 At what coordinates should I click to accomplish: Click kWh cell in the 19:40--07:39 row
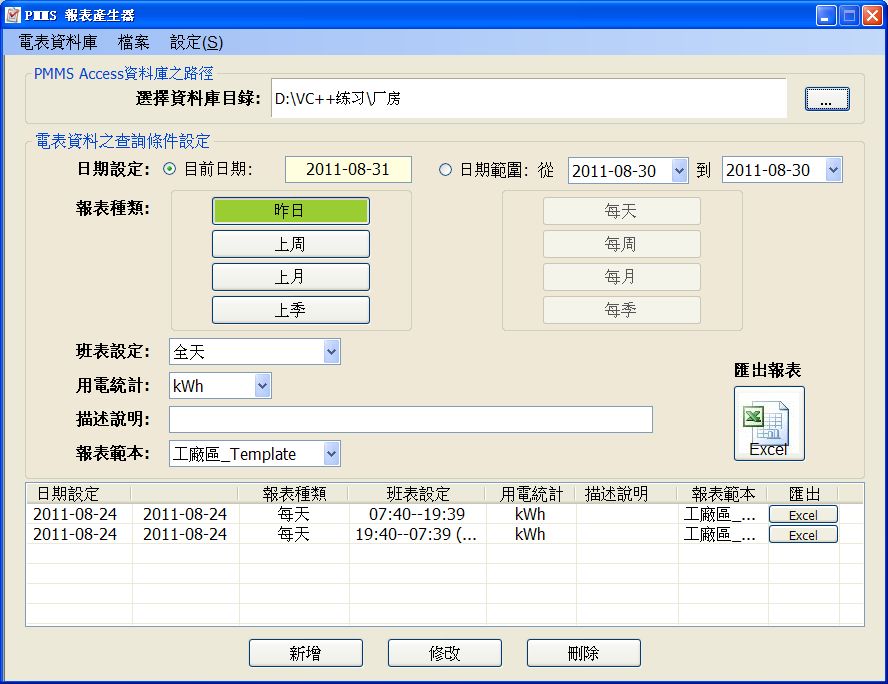coord(531,534)
